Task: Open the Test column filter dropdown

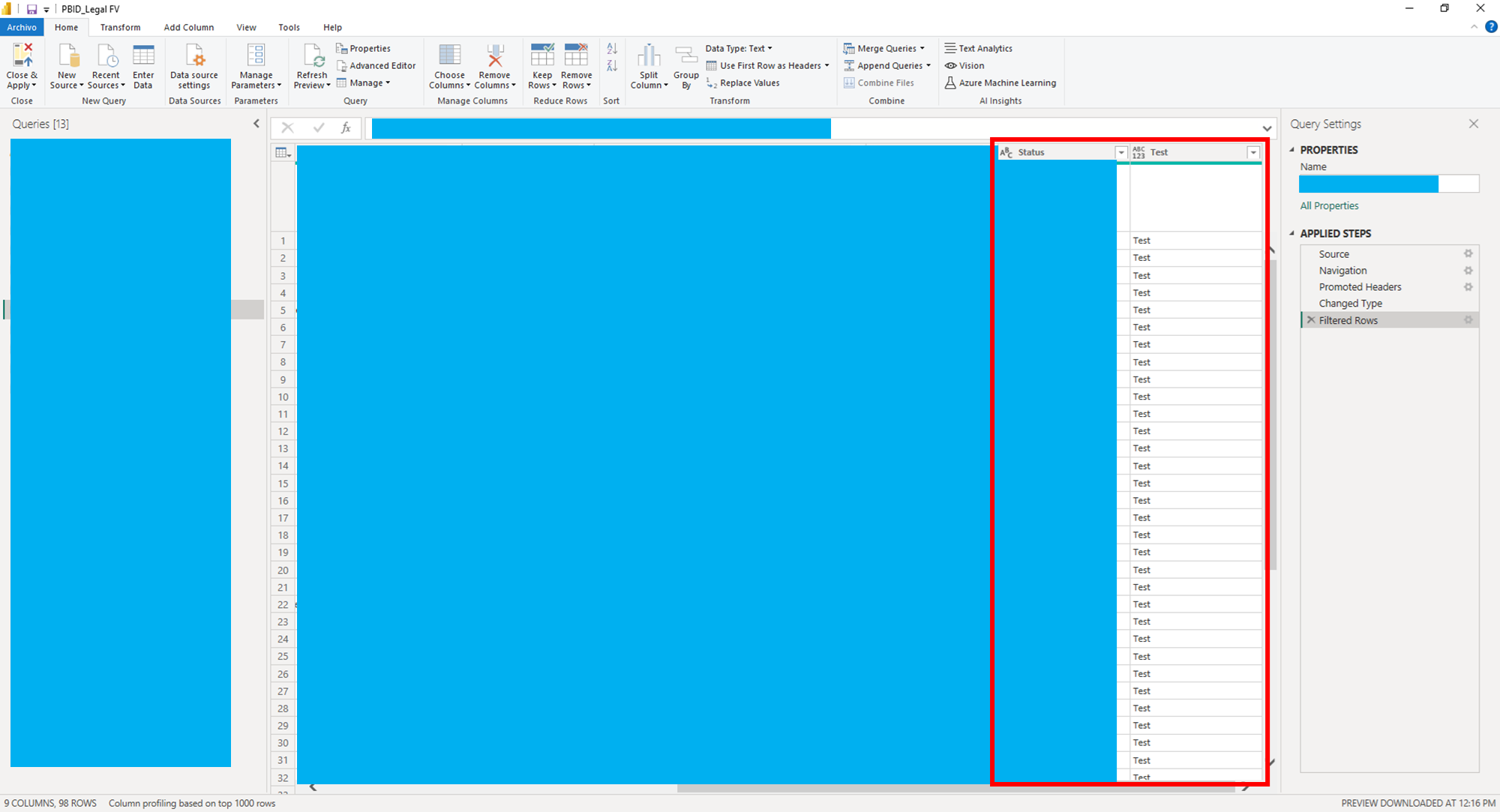Action: click(x=1253, y=153)
